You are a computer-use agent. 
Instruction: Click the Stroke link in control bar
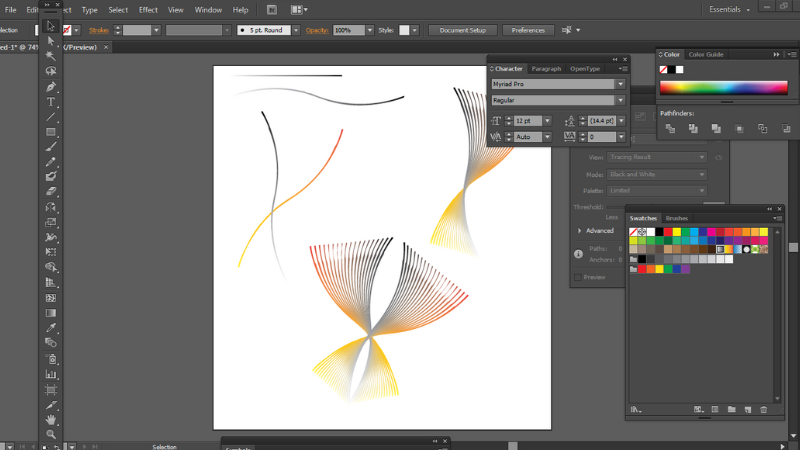(99, 30)
